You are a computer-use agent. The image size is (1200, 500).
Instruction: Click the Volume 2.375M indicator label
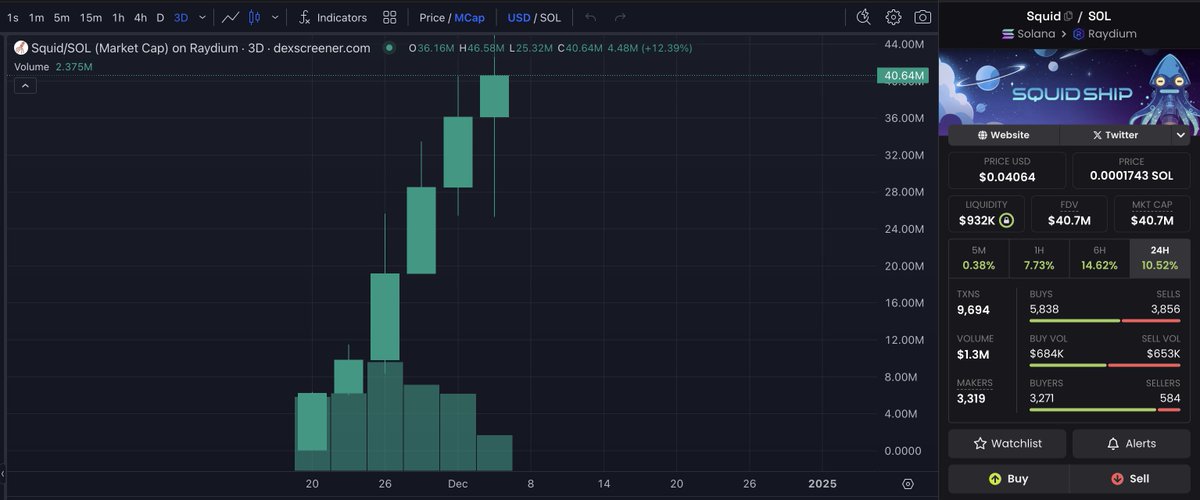click(x=53, y=67)
